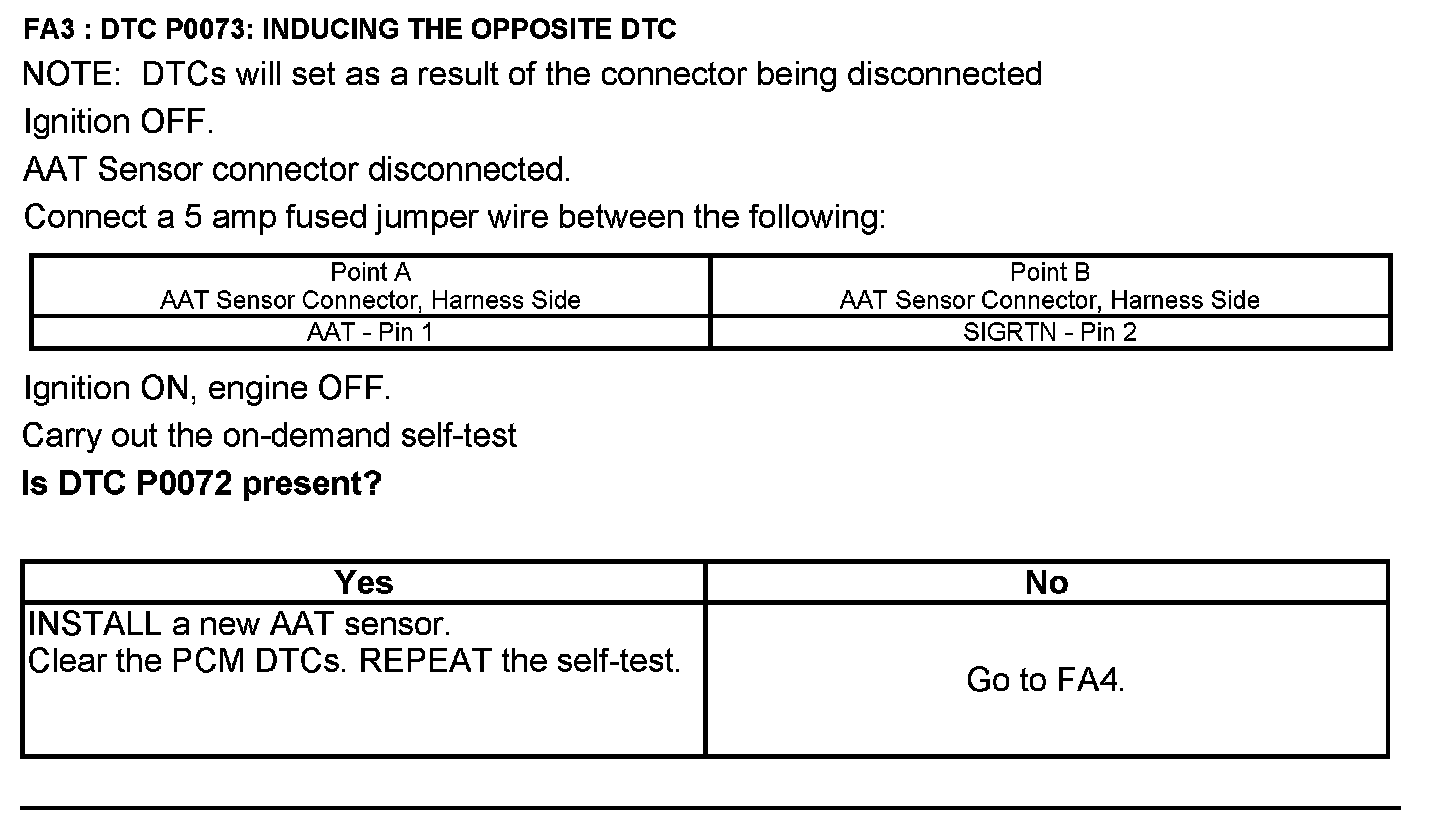The image size is (1440, 822).
Task: Click the horizontal divider line at the bottom
Action: pos(710,807)
